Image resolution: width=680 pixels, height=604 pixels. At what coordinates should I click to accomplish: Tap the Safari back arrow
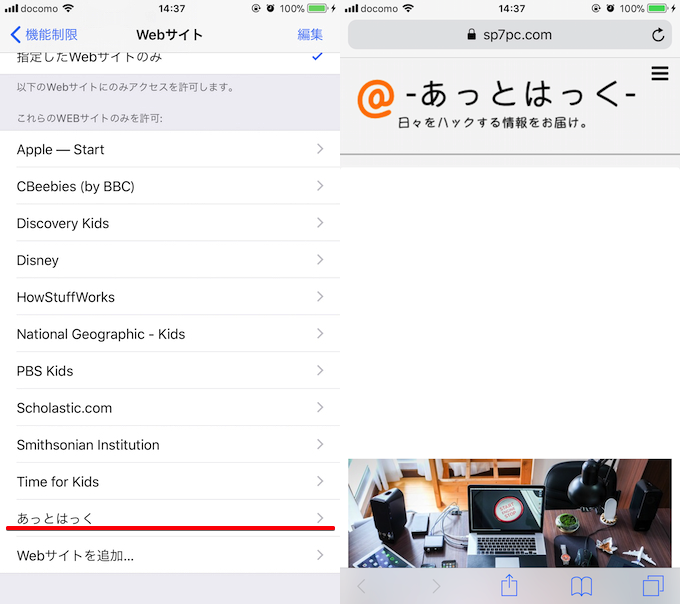362,586
